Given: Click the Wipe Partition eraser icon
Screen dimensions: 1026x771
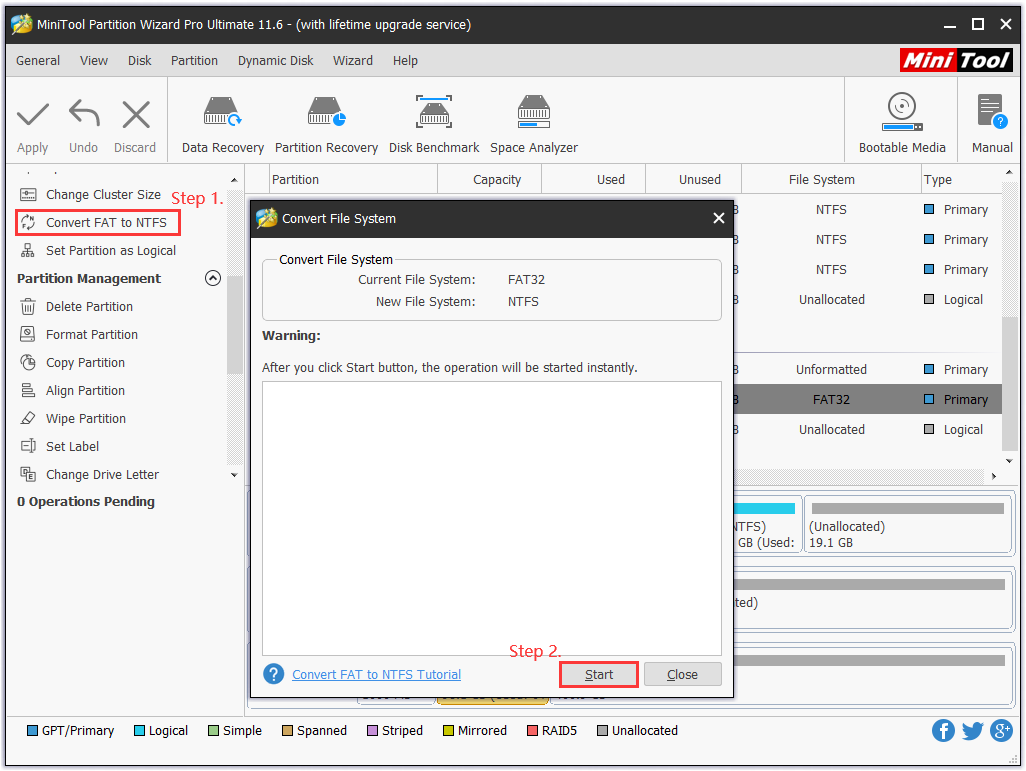Looking at the screenshot, I should pos(28,418).
